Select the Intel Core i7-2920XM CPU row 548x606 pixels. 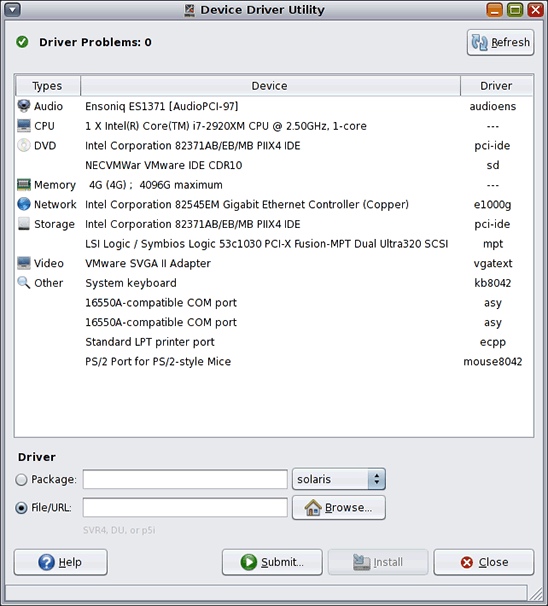(274, 126)
